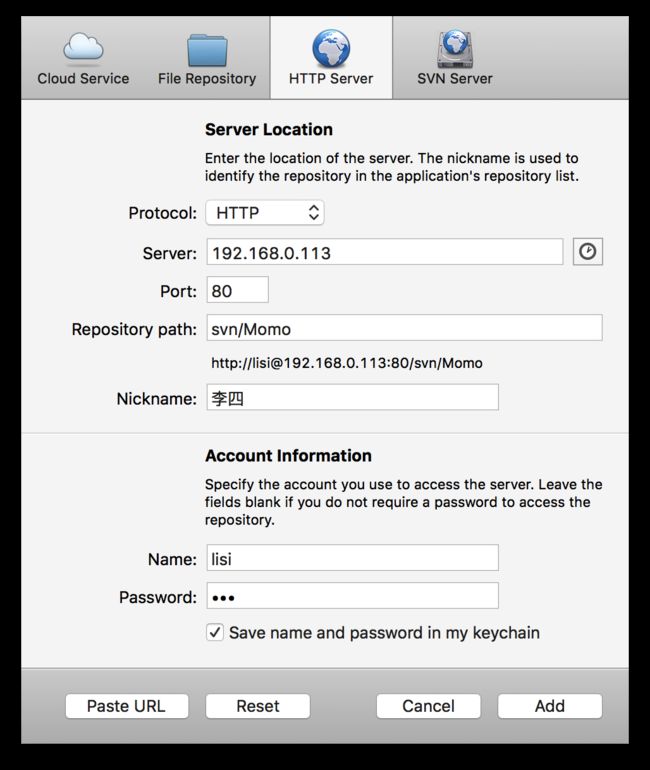Click the generated URL text http://lisi@192.168.0.113:80/svn/Momo

click(x=347, y=363)
